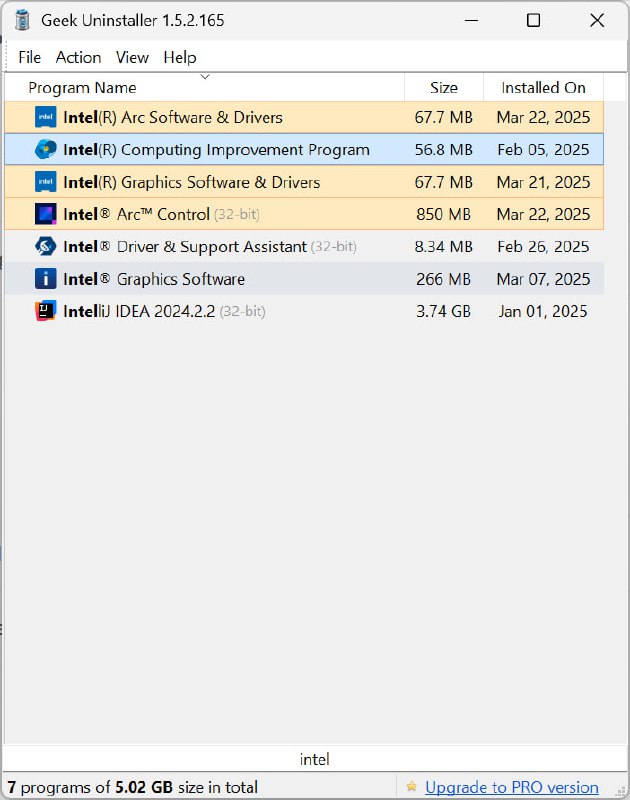Image resolution: width=630 pixels, height=800 pixels.
Task: Click the Intel Computing Improvement Program icon
Action: tap(45, 149)
